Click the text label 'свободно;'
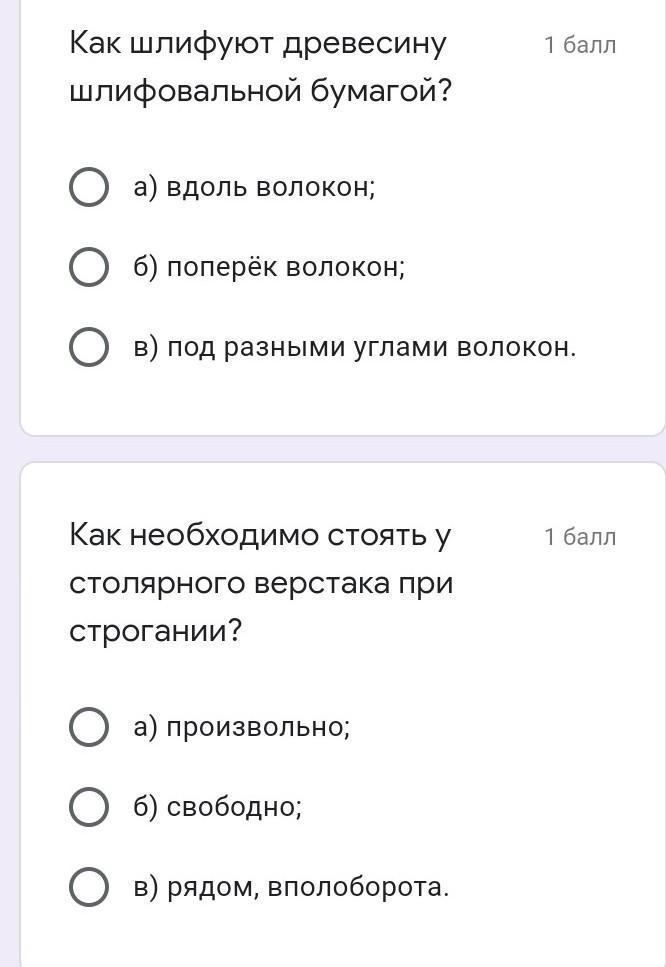Screen dimensions: 666x967 [234, 807]
